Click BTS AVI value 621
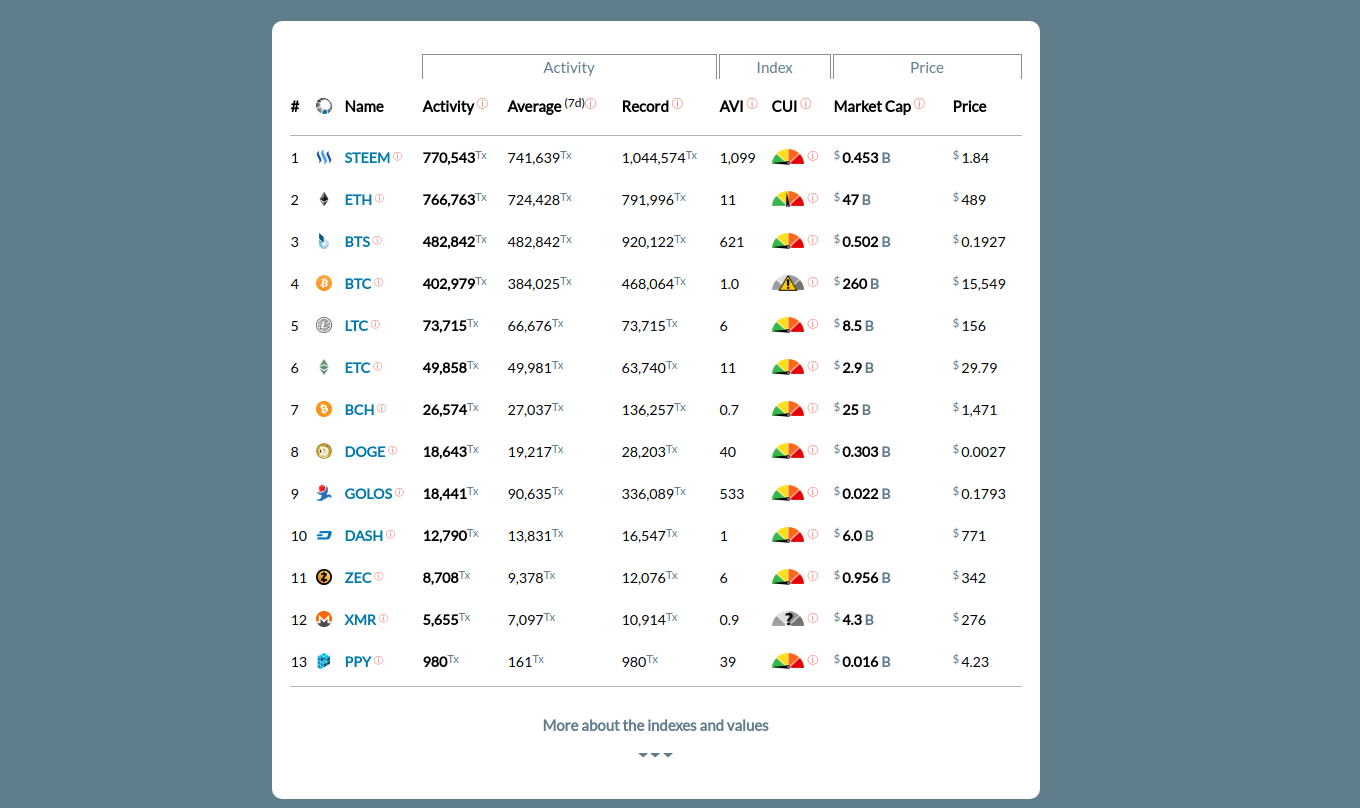The image size is (1360, 808). [732, 242]
